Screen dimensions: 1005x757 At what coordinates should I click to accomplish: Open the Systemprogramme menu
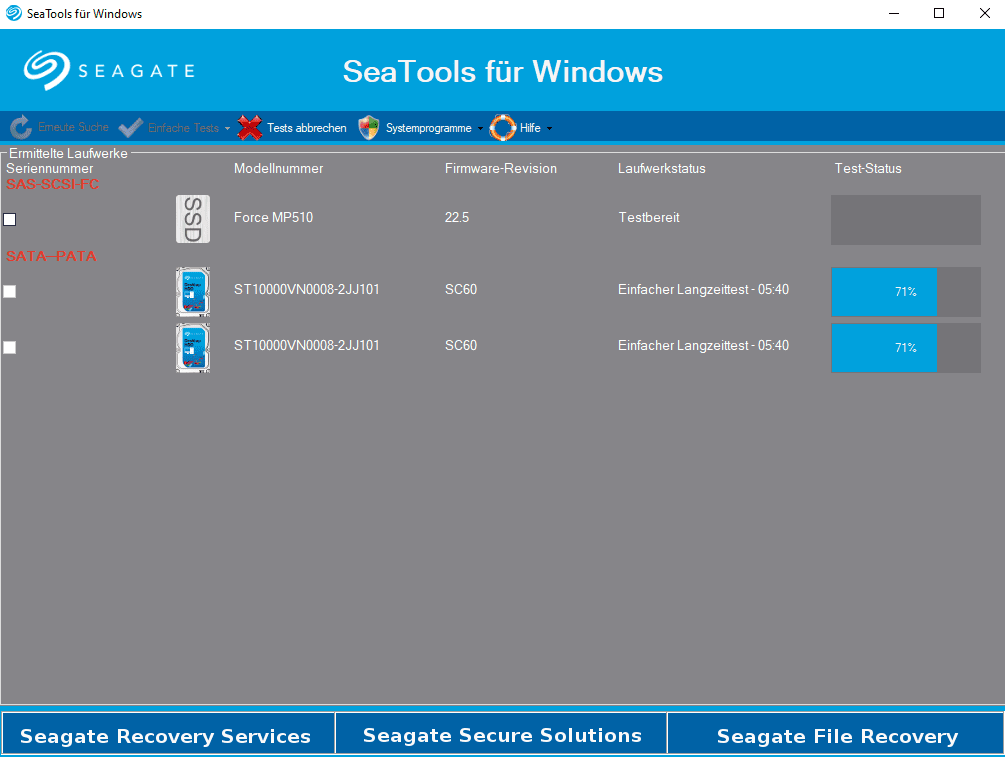(x=428, y=128)
